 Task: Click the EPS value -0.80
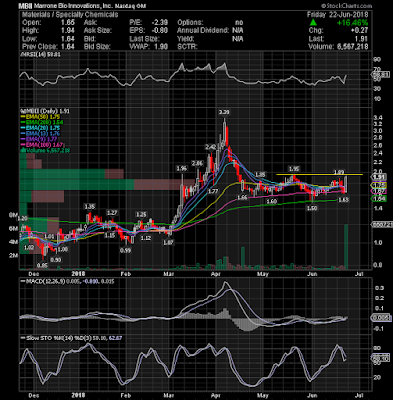159,30
